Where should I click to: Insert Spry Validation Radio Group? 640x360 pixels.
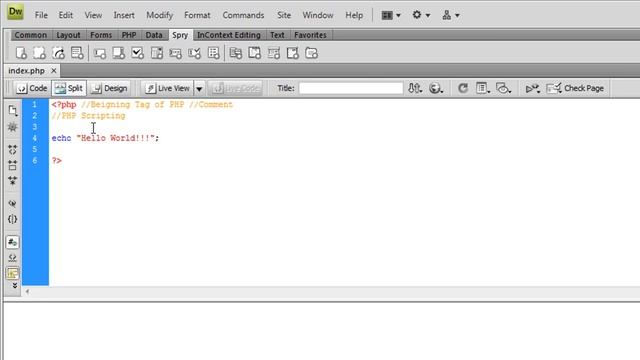click(x=213, y=53)
